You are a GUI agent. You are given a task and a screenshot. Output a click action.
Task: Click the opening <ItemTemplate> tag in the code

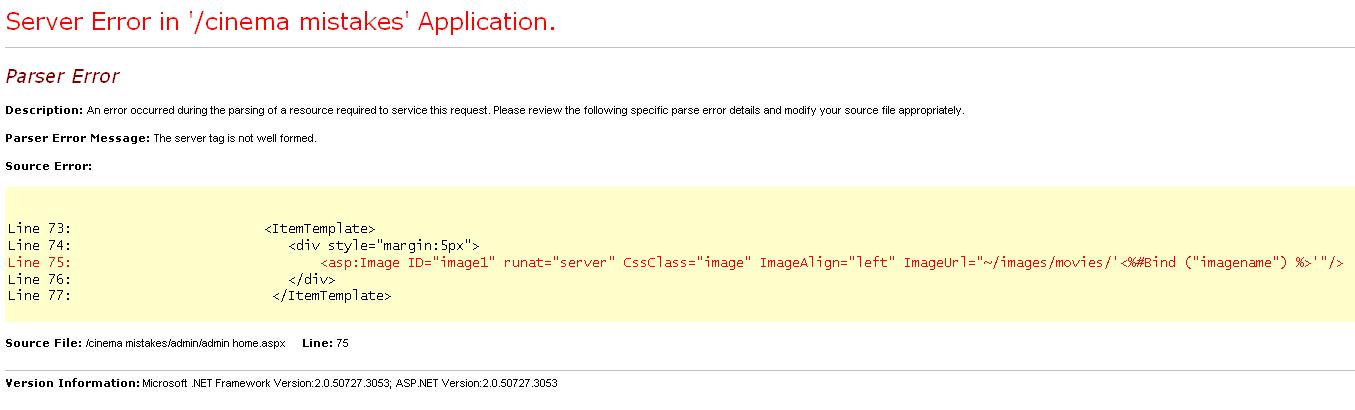tap(320, 229)
